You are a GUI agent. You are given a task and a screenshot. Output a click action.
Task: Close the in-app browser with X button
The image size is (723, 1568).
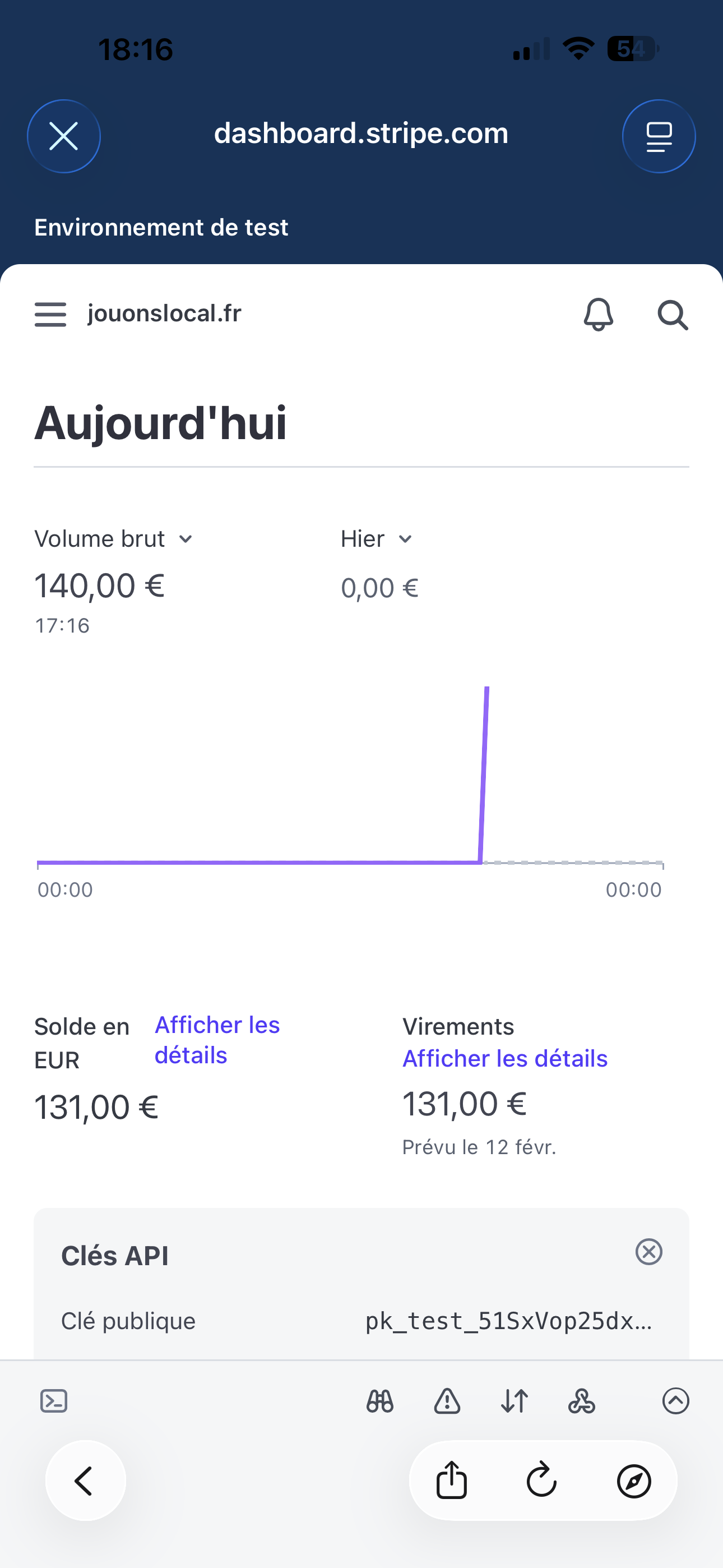(x=64, y=136)
